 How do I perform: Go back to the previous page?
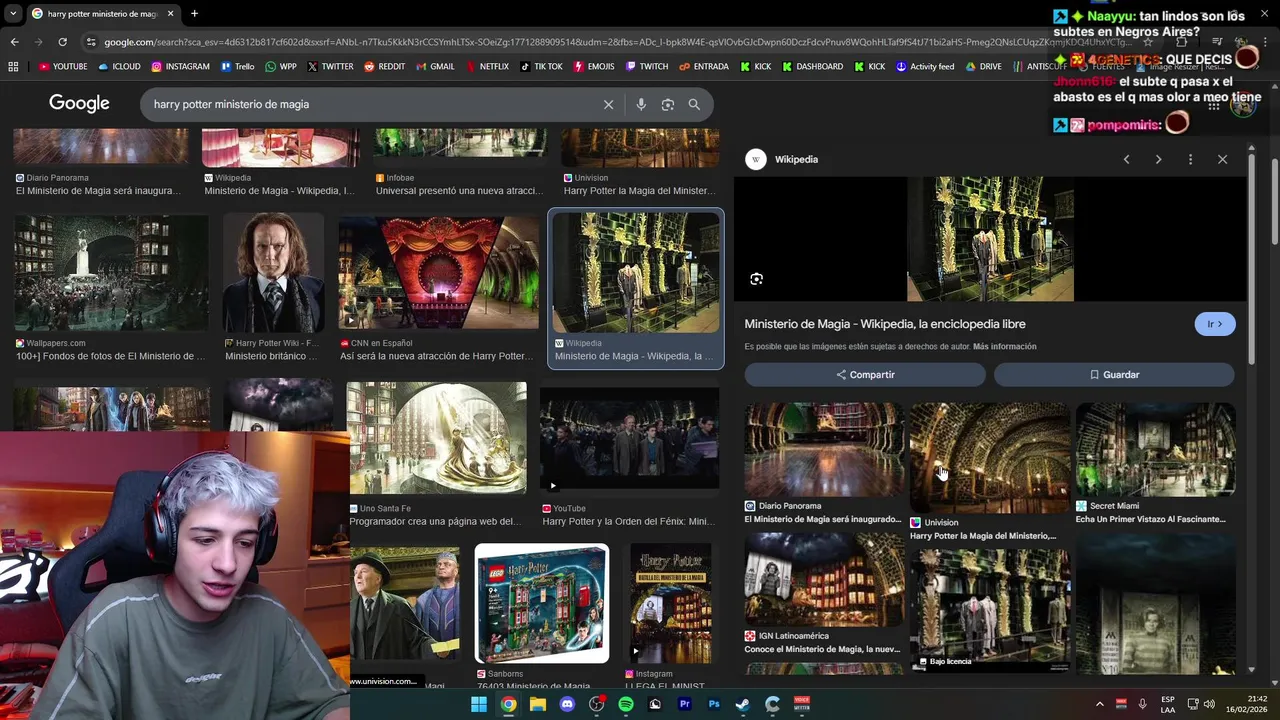14,42
